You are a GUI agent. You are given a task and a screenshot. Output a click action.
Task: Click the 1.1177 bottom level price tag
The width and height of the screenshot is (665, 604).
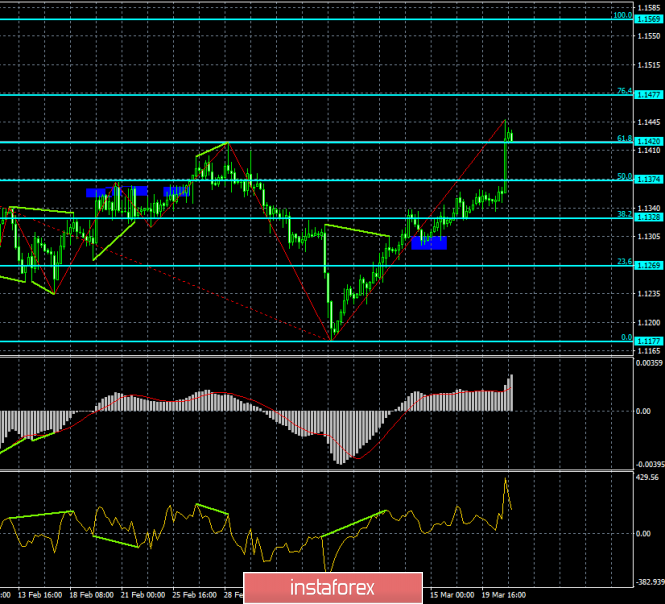coord(649,341)
